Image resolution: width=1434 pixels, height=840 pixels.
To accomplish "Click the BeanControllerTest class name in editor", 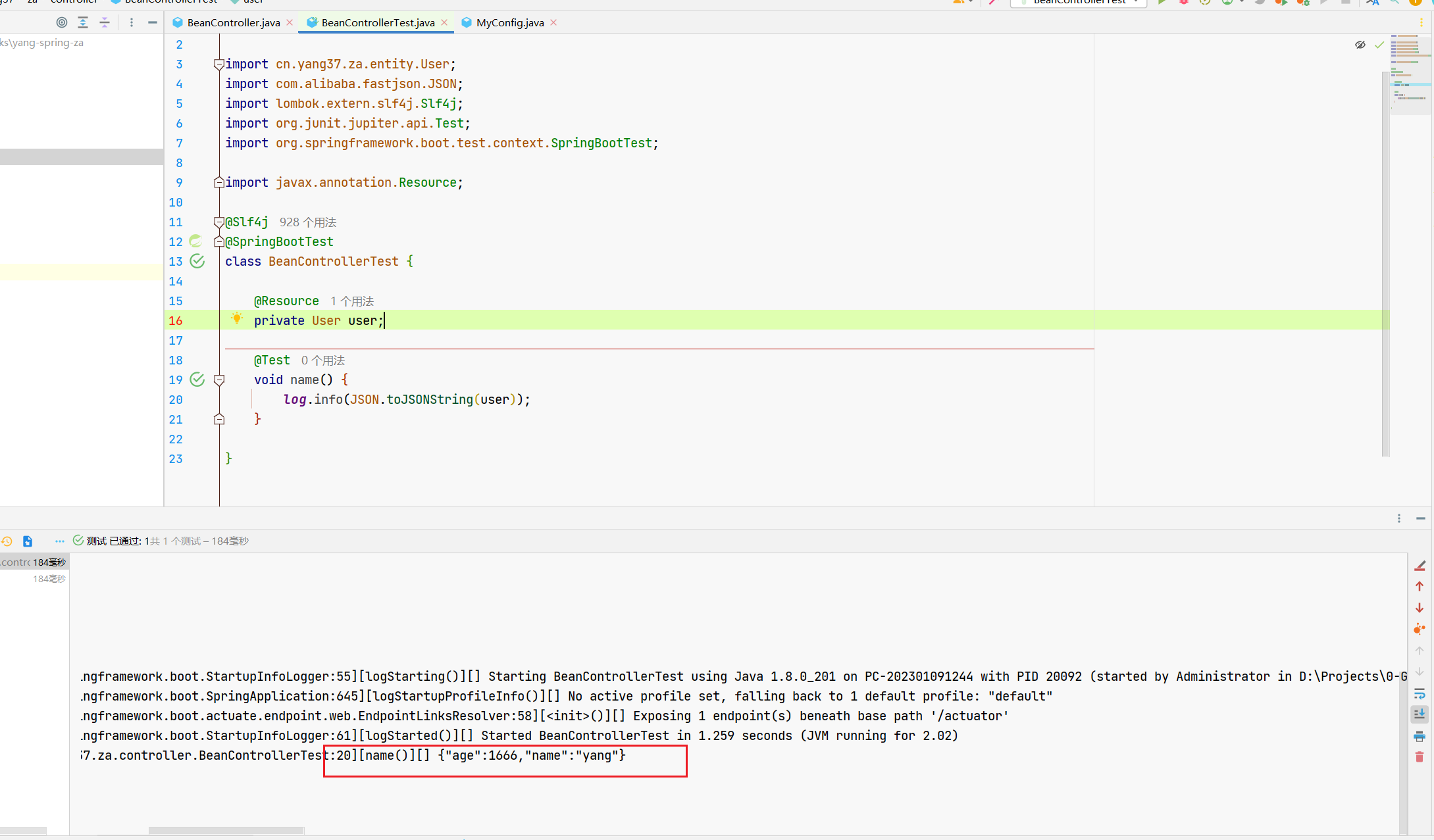I will [x=334, y=261].
